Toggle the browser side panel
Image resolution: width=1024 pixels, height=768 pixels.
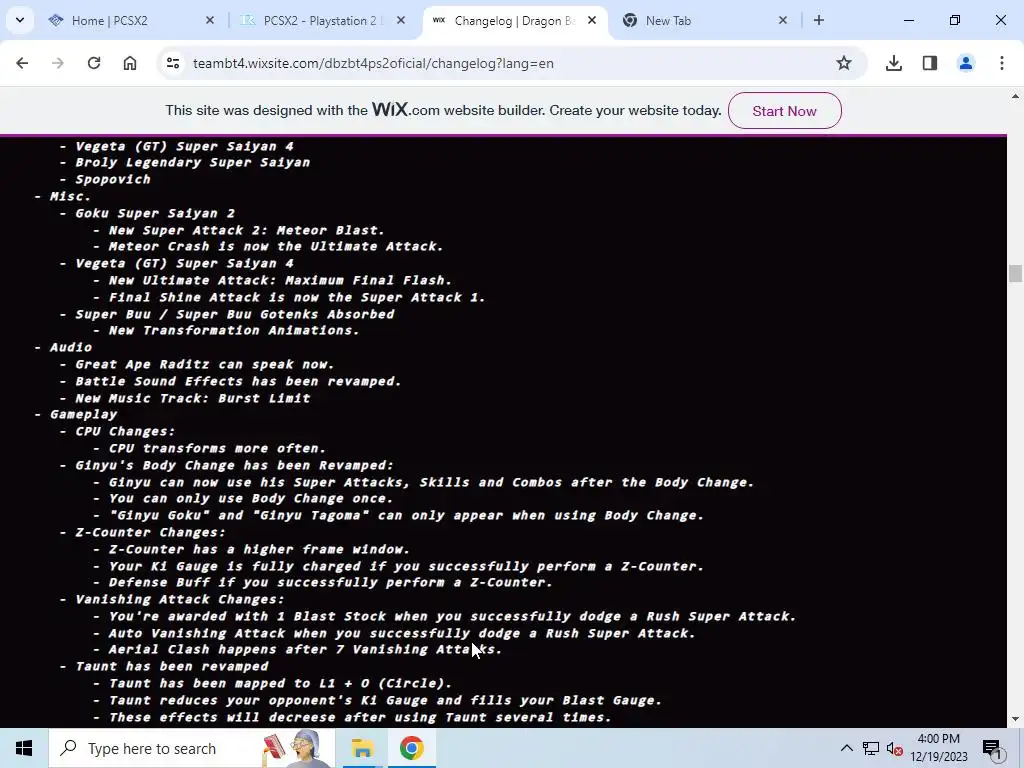(930, 63)
